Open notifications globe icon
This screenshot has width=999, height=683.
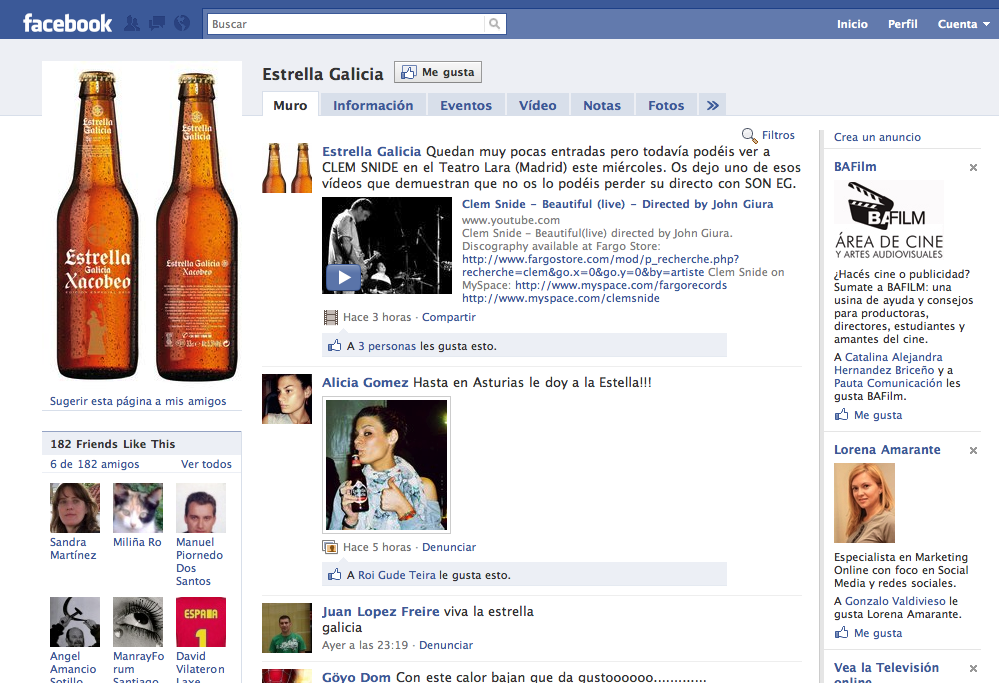click(182, 24)
